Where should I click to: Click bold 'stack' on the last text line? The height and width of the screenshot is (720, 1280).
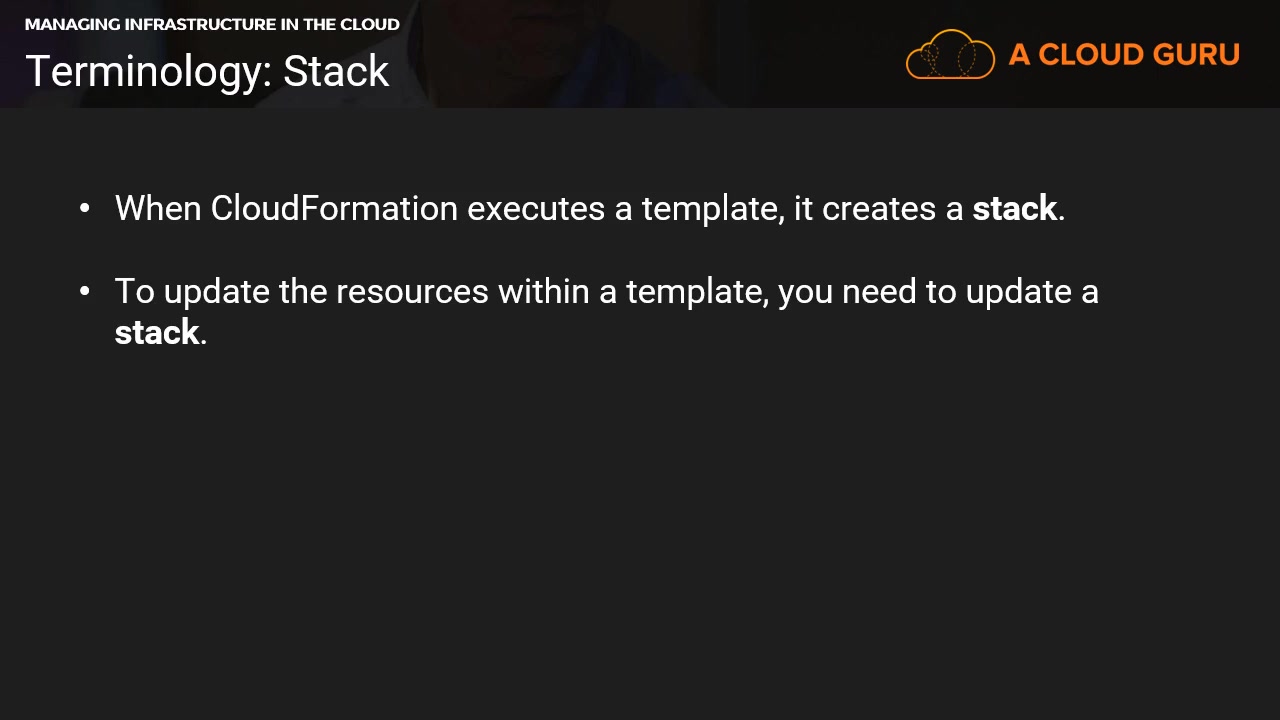click(x=157, y=332)
